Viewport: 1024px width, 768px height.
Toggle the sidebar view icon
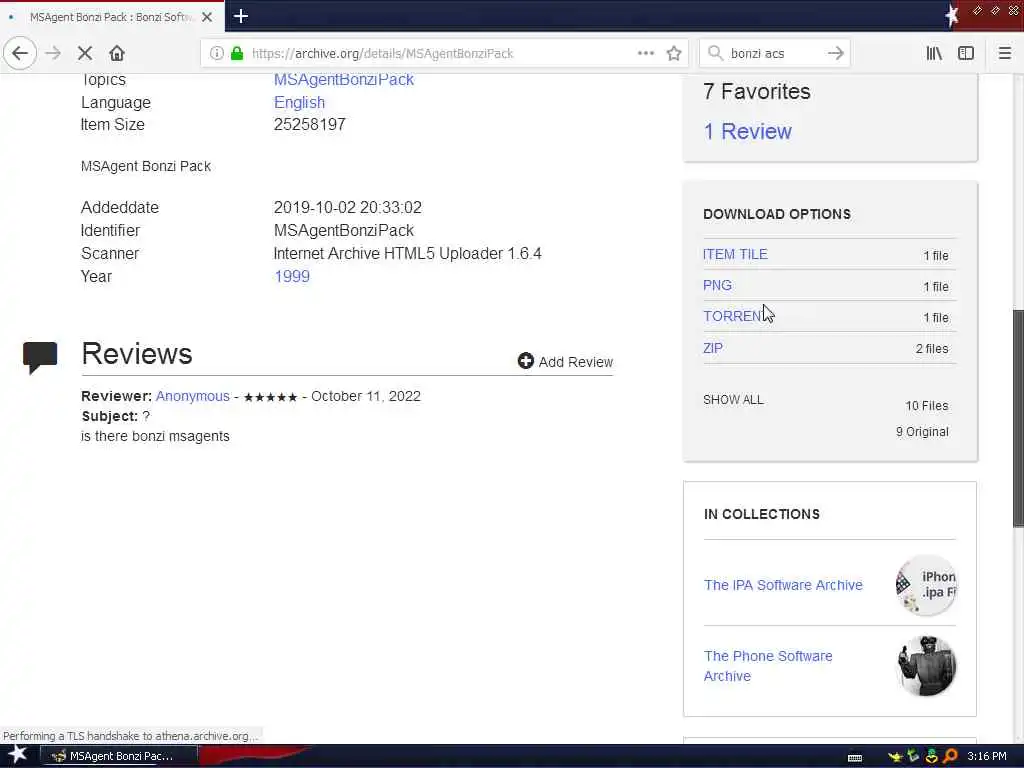click(x=966, y=53)
